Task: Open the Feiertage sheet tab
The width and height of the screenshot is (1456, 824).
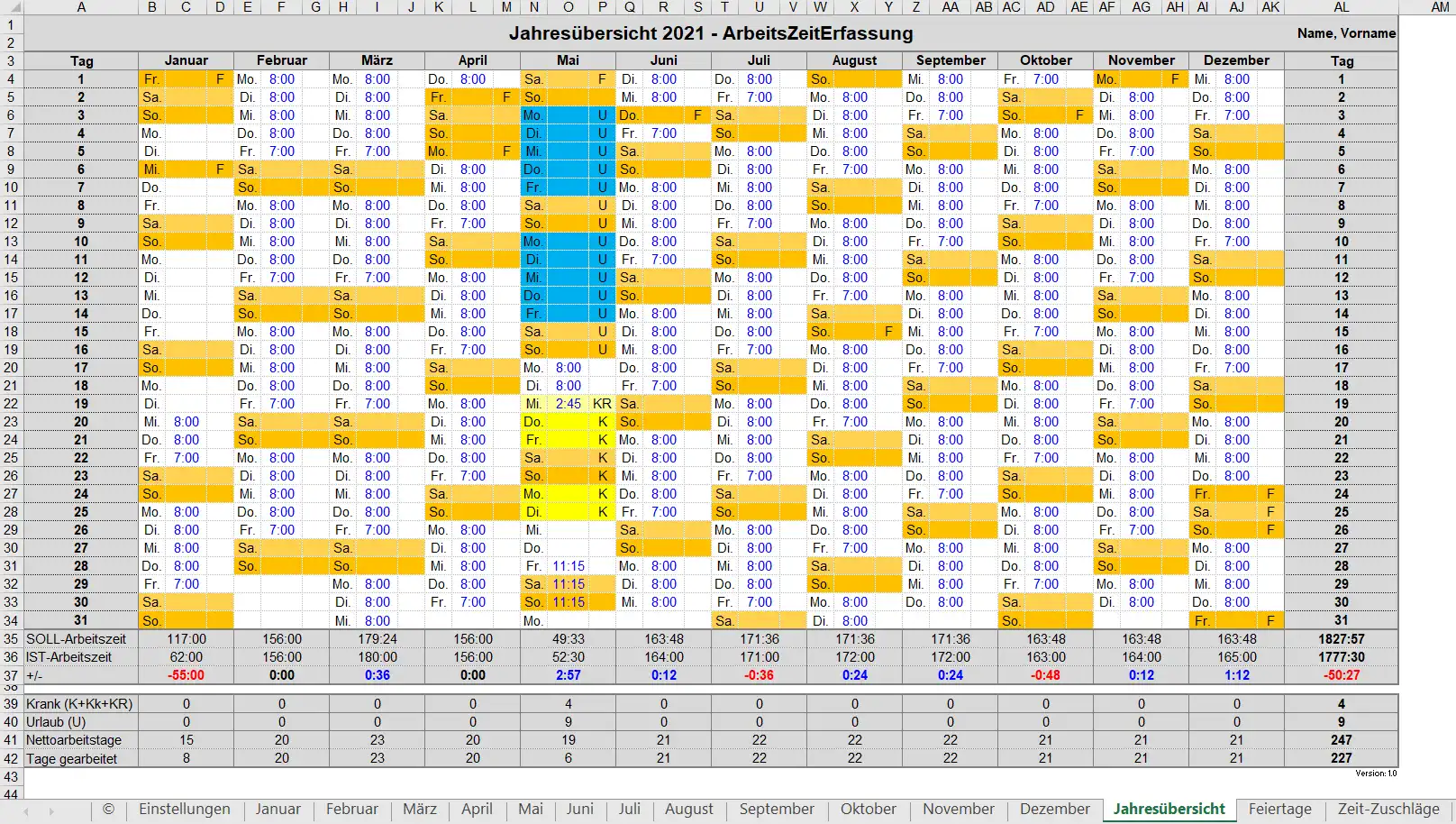Action: tap(1280, 809)
